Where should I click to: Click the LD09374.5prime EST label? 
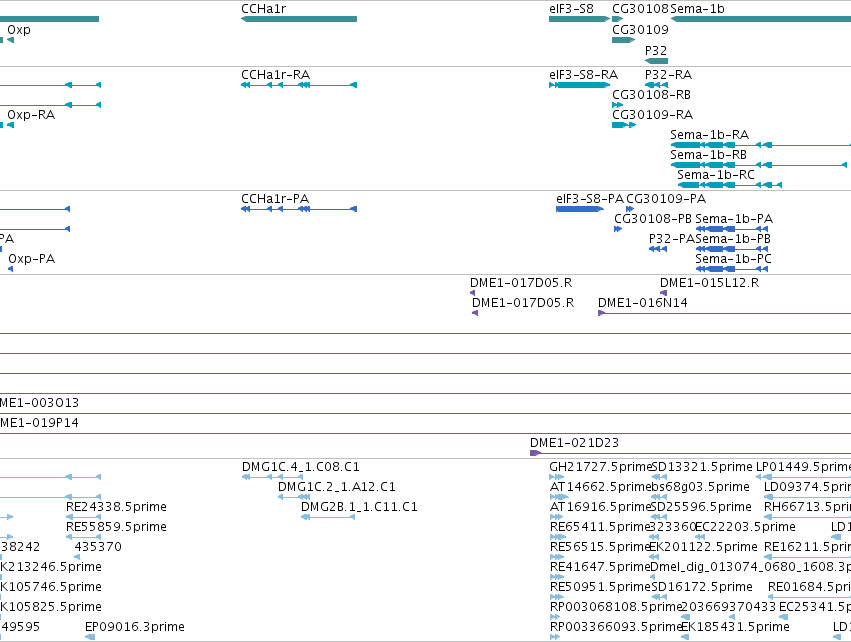[808, 487]
